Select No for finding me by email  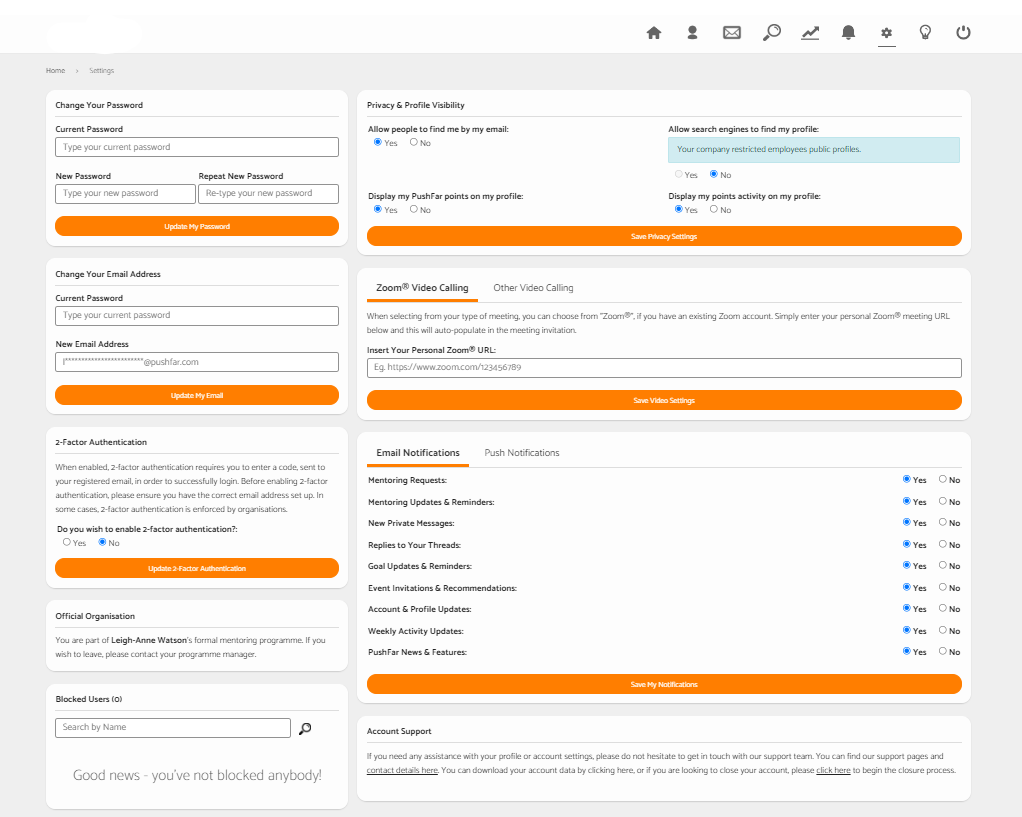click(x=414, y=143)
